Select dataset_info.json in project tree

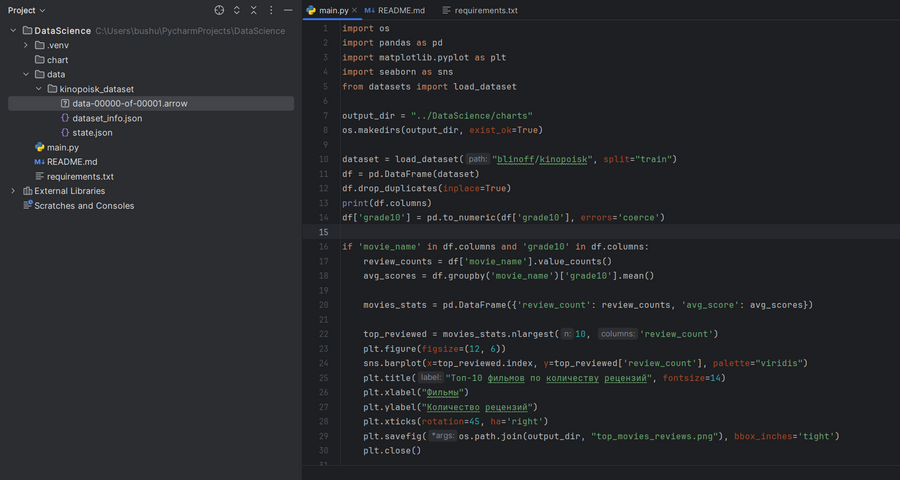pyautogui.click(x=106, y=118)
